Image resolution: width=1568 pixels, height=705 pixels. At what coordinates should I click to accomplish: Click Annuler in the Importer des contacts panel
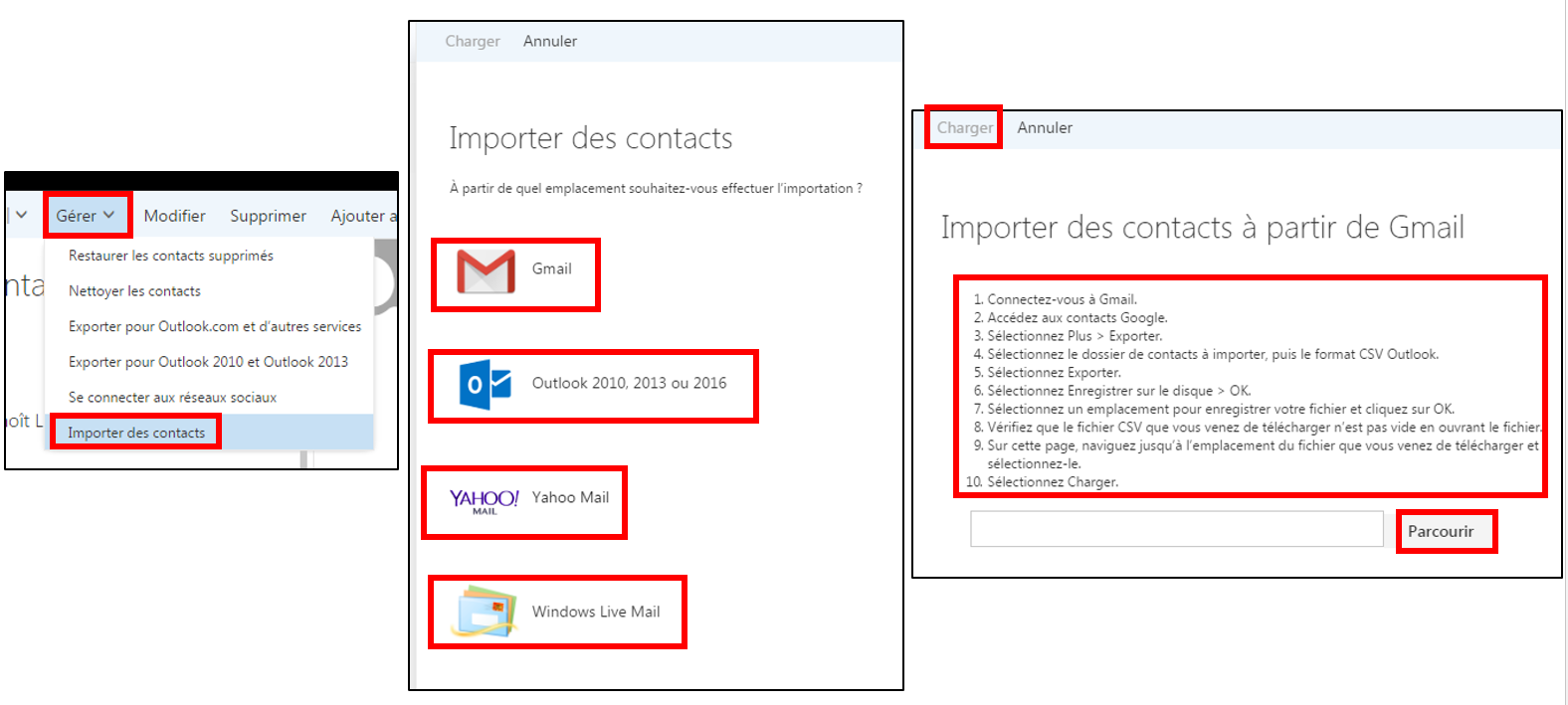550,41
